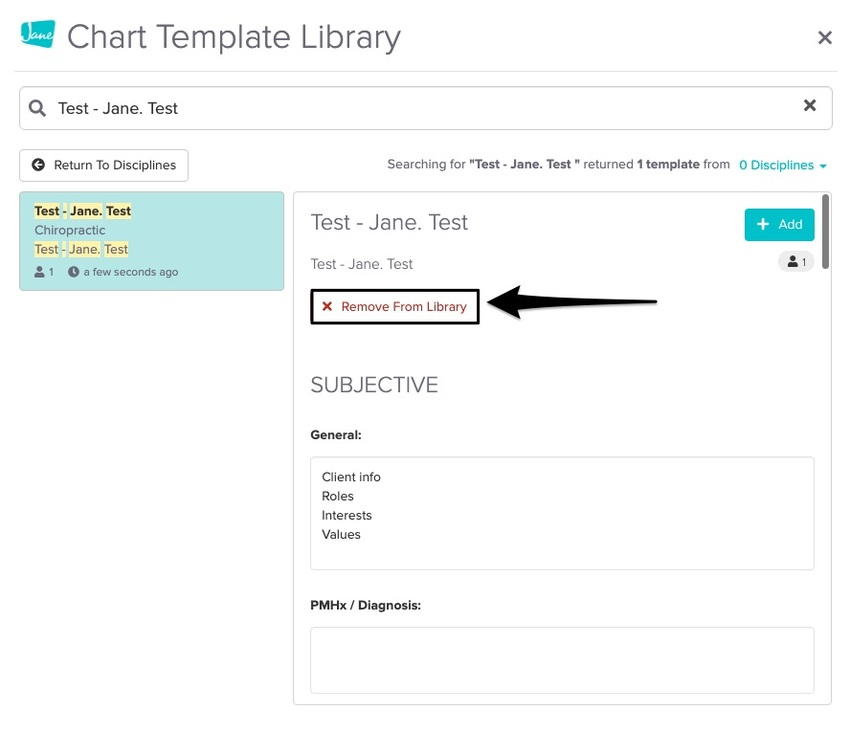Click the search magnifier icon
The width and height of the screenshot is (850, 732).
[37, 108]
